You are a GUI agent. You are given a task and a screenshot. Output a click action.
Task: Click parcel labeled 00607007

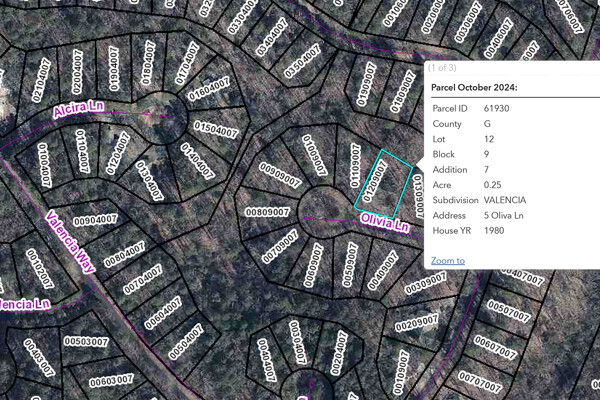pos(495,348)
